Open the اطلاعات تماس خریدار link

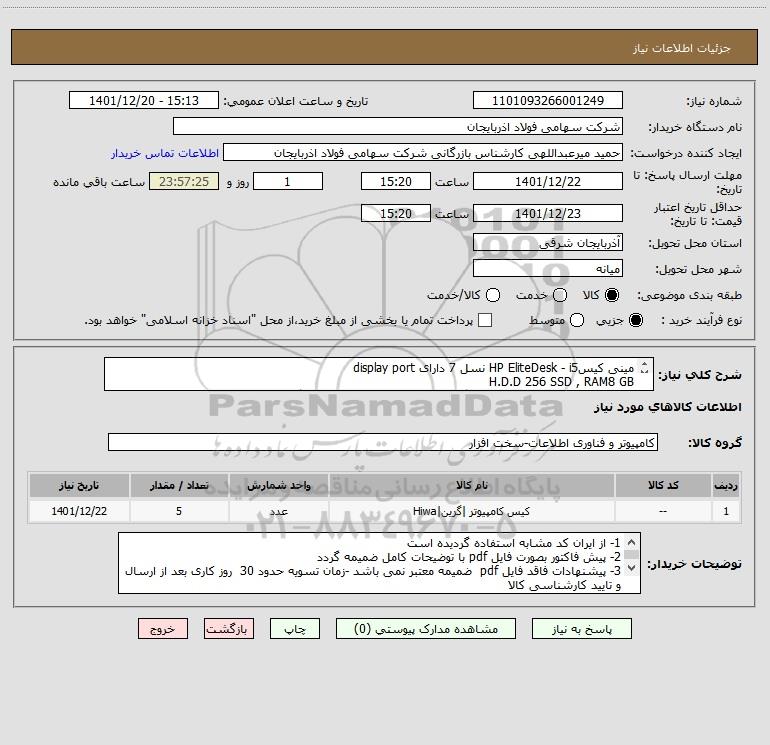click(165, 153)
